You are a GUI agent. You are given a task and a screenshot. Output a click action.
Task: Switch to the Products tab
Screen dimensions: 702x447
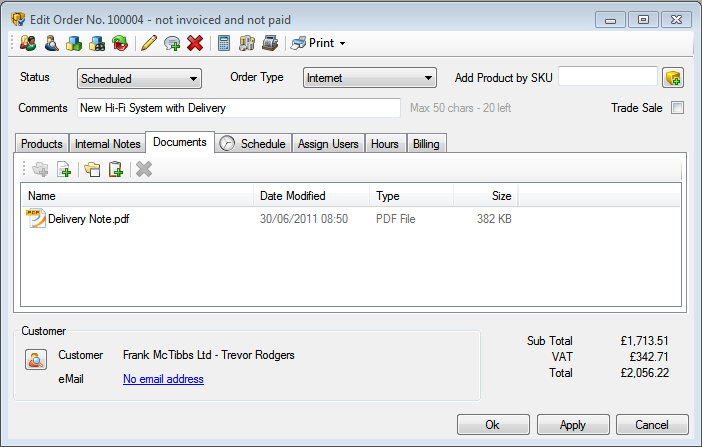click(42, 144)
